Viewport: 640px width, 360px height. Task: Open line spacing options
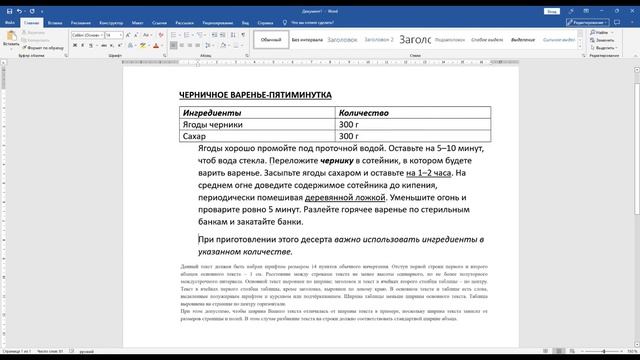point(209,45)
